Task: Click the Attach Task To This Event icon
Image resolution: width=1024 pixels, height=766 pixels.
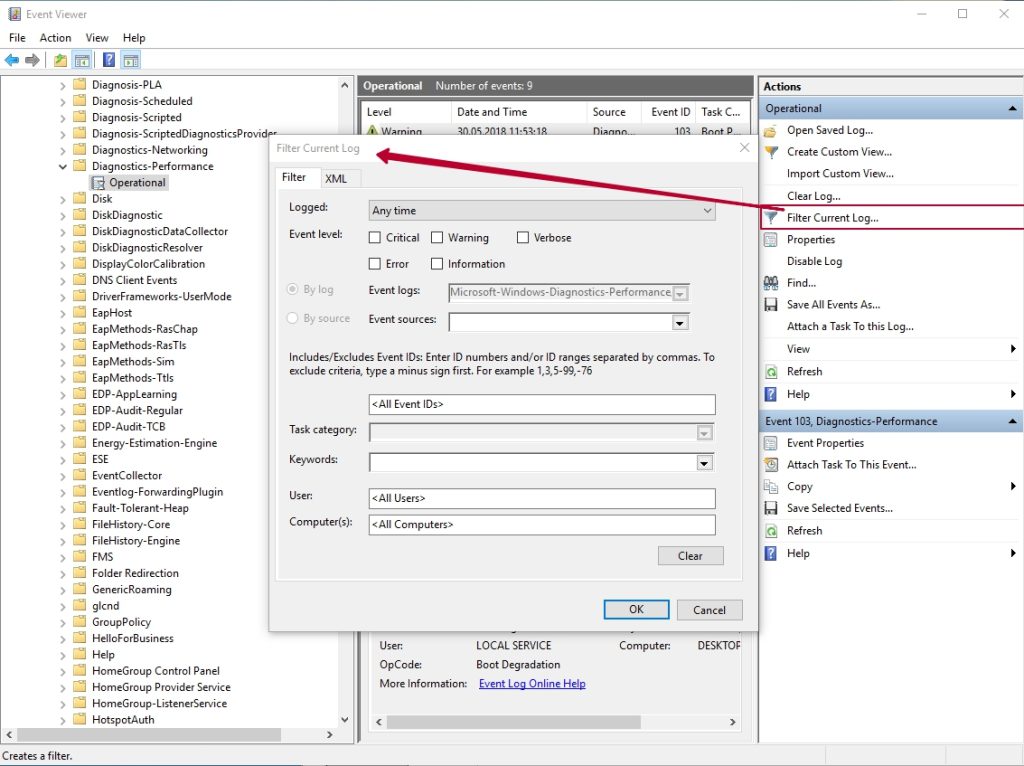Action: pos(771,465)
